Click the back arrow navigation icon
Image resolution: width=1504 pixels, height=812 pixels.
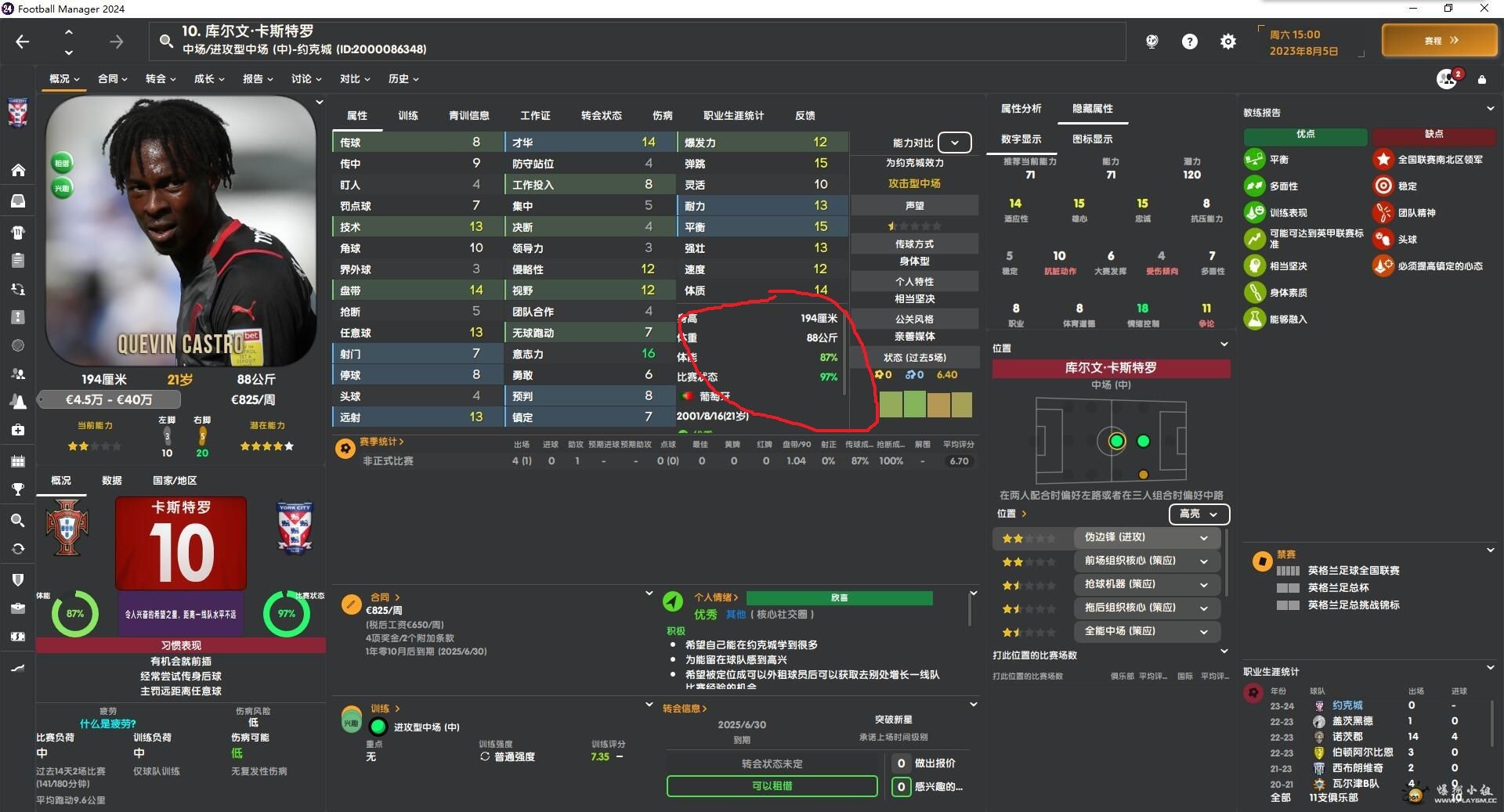tap(23, 42)
